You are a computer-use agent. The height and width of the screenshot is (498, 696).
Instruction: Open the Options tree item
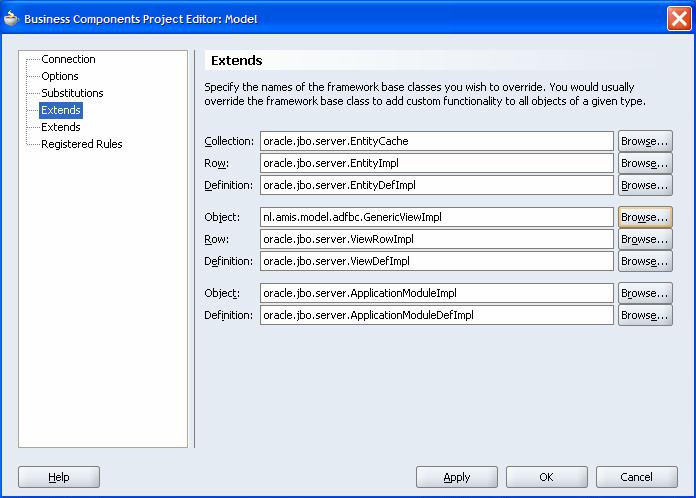click(60, 76)
